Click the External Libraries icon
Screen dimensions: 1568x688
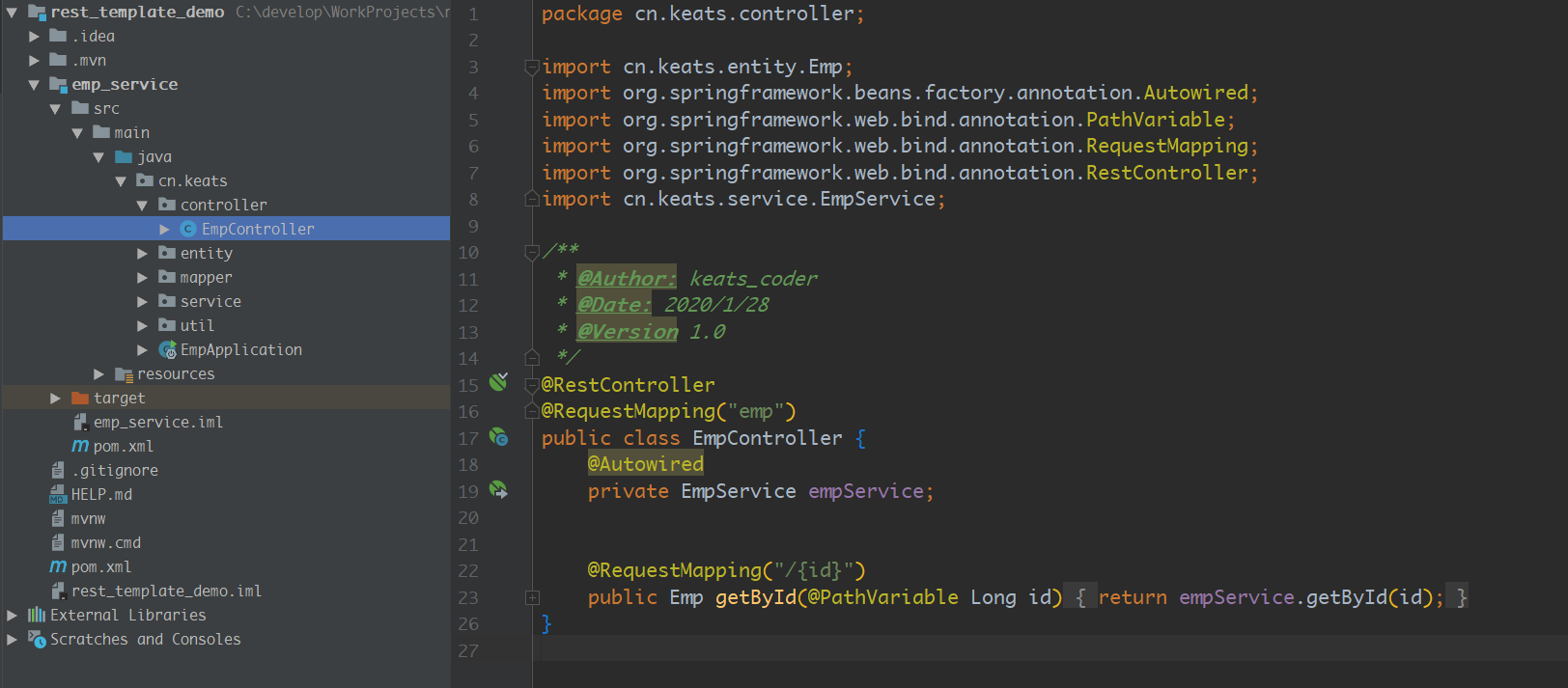click(37, 615)
